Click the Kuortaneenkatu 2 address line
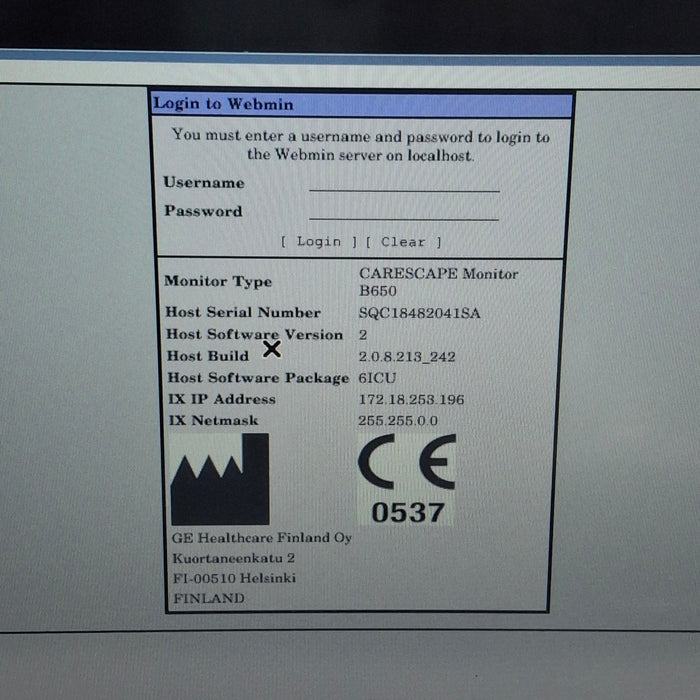The width and height of the screenshot is (700, 700). click(234, 558)
